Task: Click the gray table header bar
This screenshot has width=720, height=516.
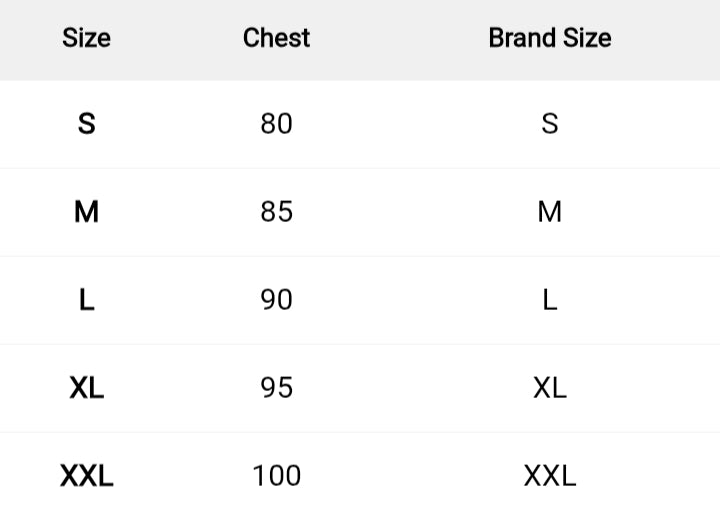Action: (400, 40)
